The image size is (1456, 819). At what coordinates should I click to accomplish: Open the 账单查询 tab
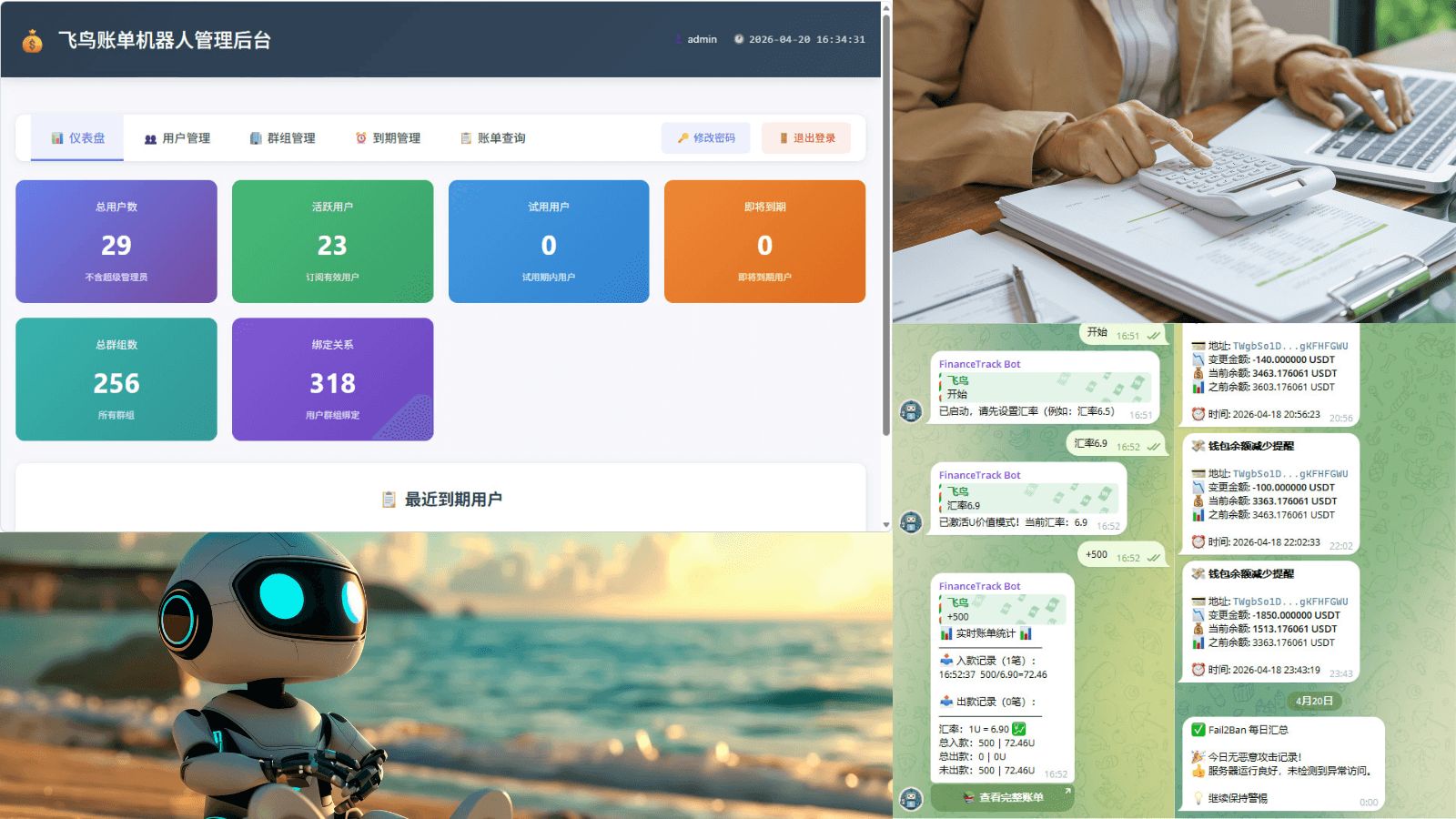pos(492,138)
